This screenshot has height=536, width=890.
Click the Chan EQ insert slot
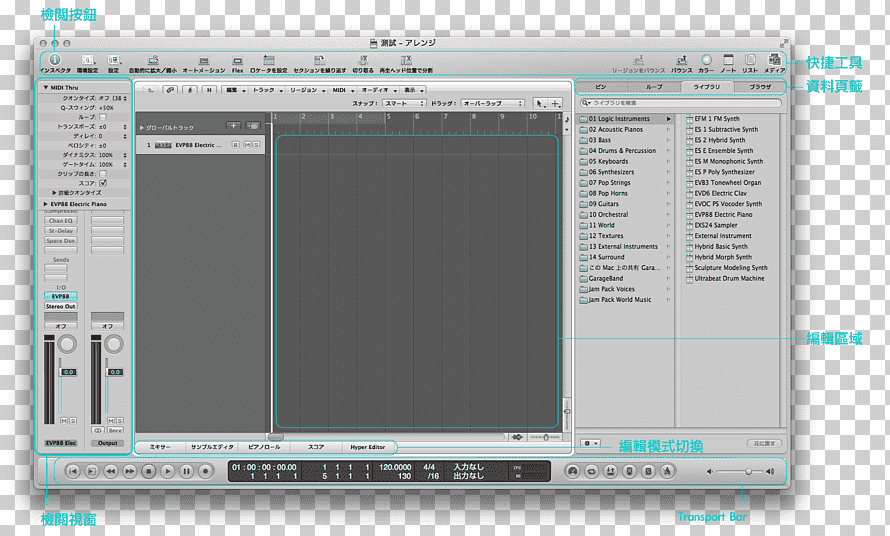click(60, 220)
